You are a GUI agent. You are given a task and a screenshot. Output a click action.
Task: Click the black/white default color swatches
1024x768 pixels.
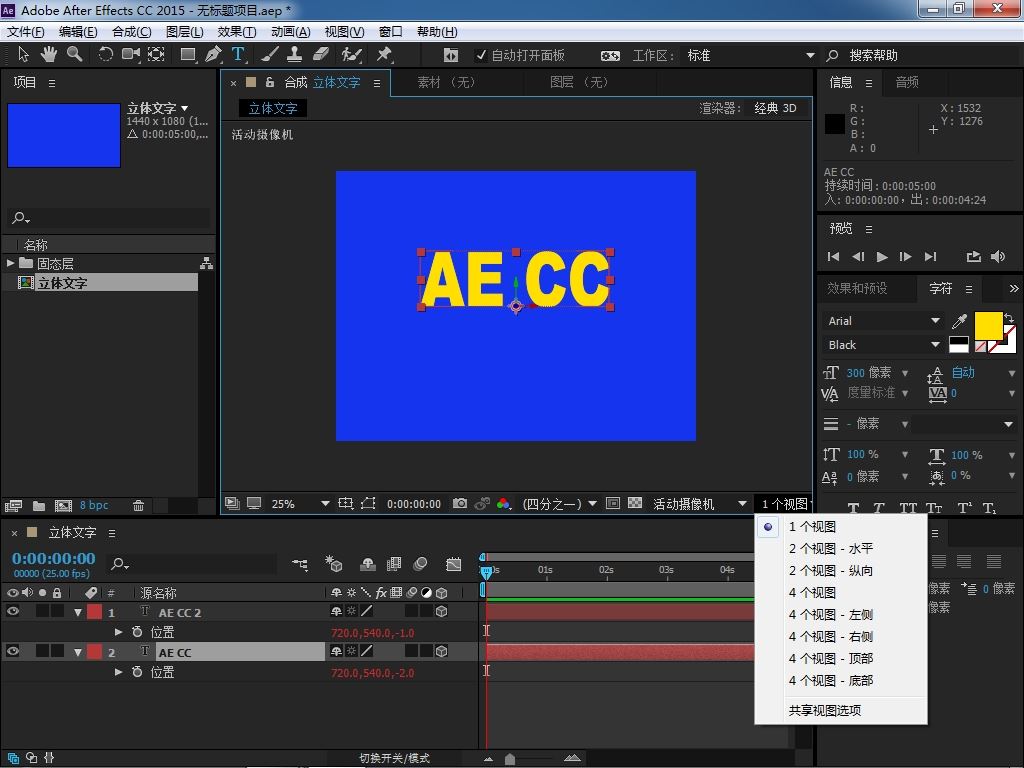959,345
